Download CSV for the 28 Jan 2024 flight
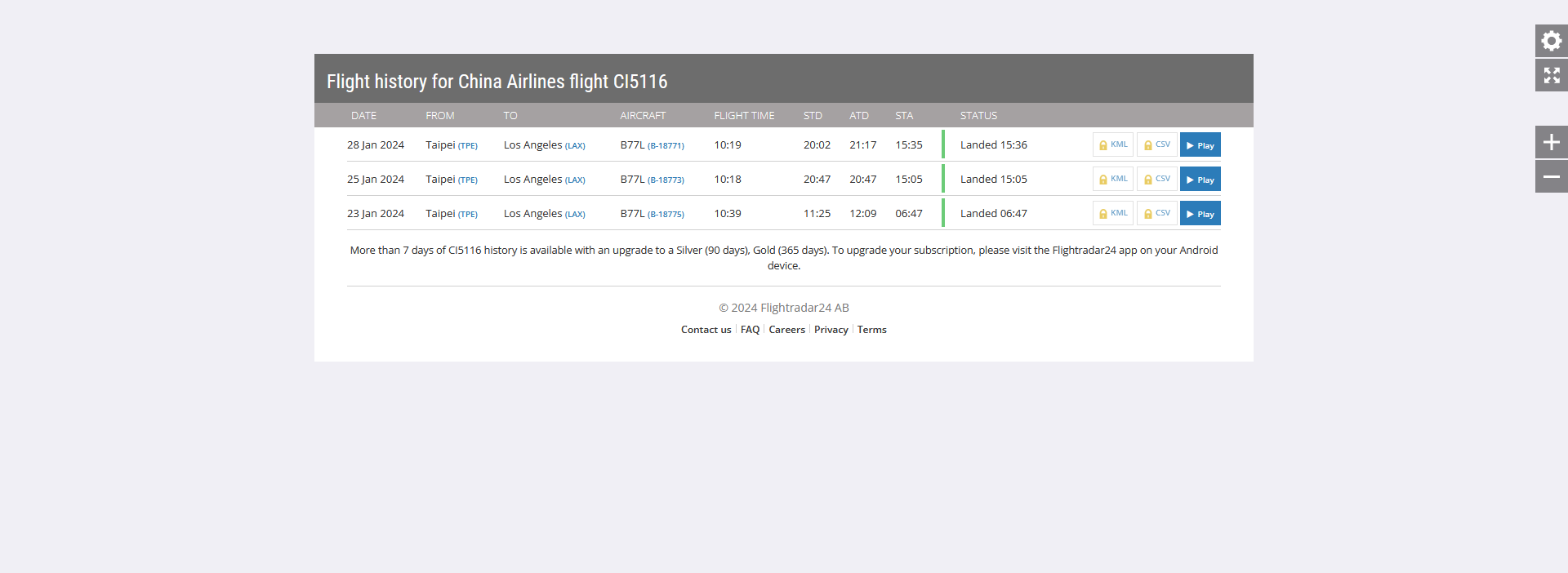 coord(1157,144)
